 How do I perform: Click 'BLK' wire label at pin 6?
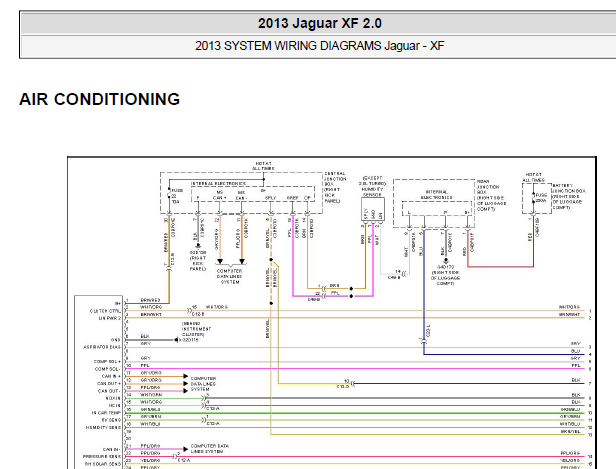[x=145, y=336]
